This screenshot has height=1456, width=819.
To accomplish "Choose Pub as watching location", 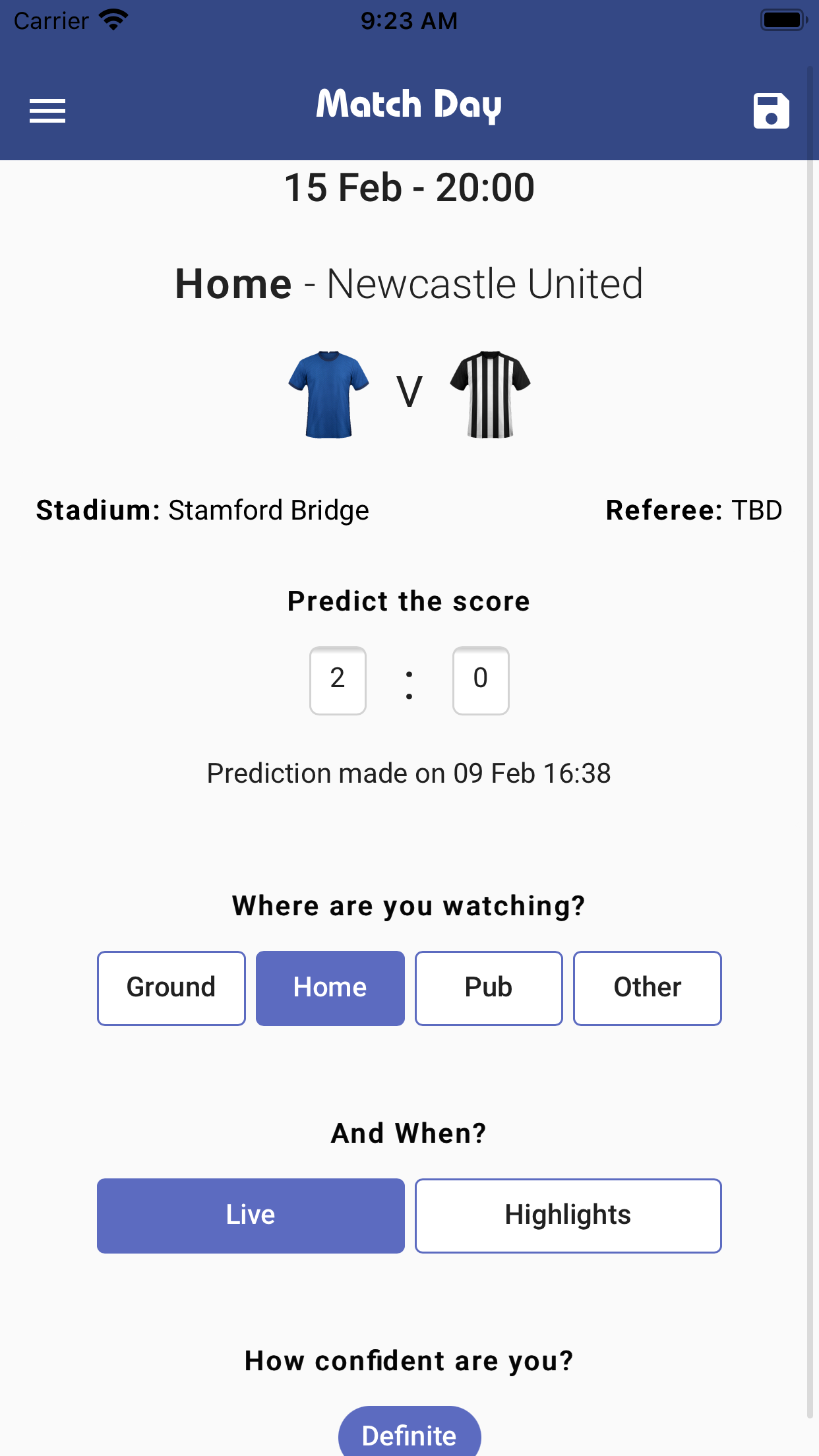I will coord(489,988).
